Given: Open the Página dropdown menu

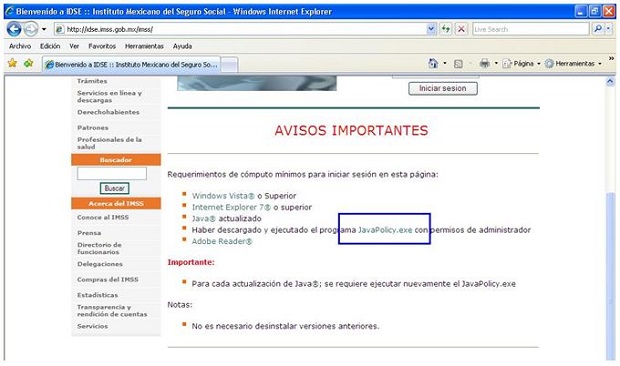Looking at the screenshot, I should [521, 63].
